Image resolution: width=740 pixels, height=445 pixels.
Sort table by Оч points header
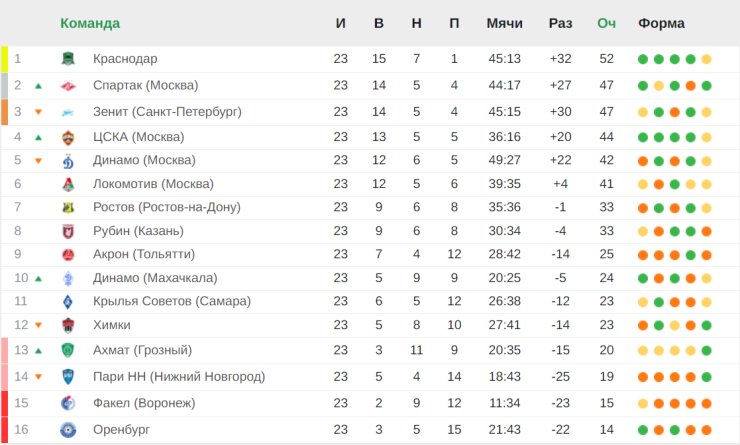[x=606, y=23]
